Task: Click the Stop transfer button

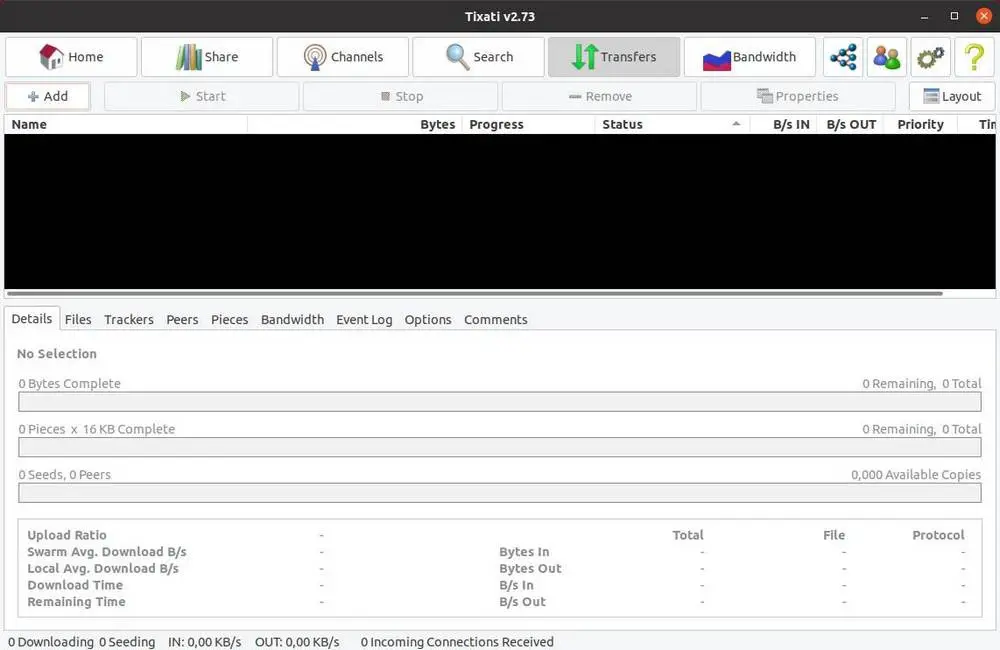Action: (x=401, y=96)
